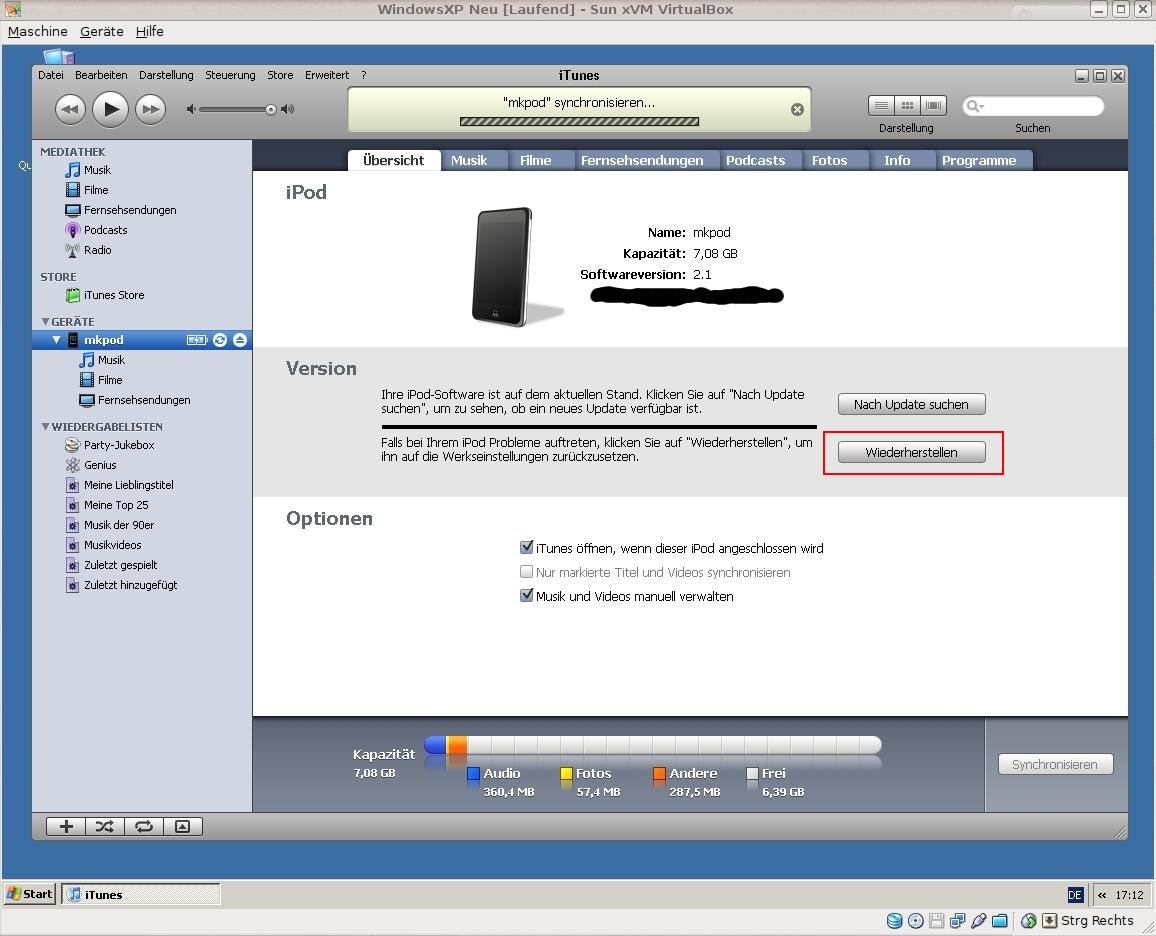Cancel the mkpod sync with the X icon
The width and height of the screenshot is (1156, 936).
(797, 109)
